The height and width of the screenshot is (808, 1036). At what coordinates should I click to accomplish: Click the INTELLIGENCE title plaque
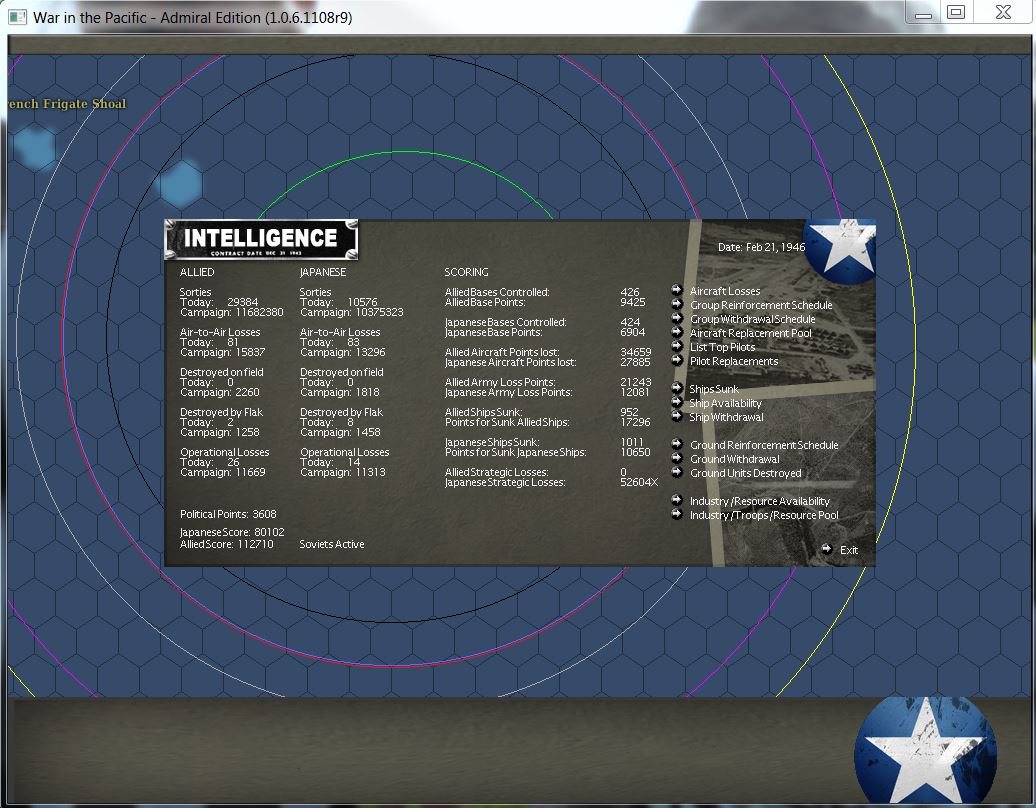tap(261, 239)
